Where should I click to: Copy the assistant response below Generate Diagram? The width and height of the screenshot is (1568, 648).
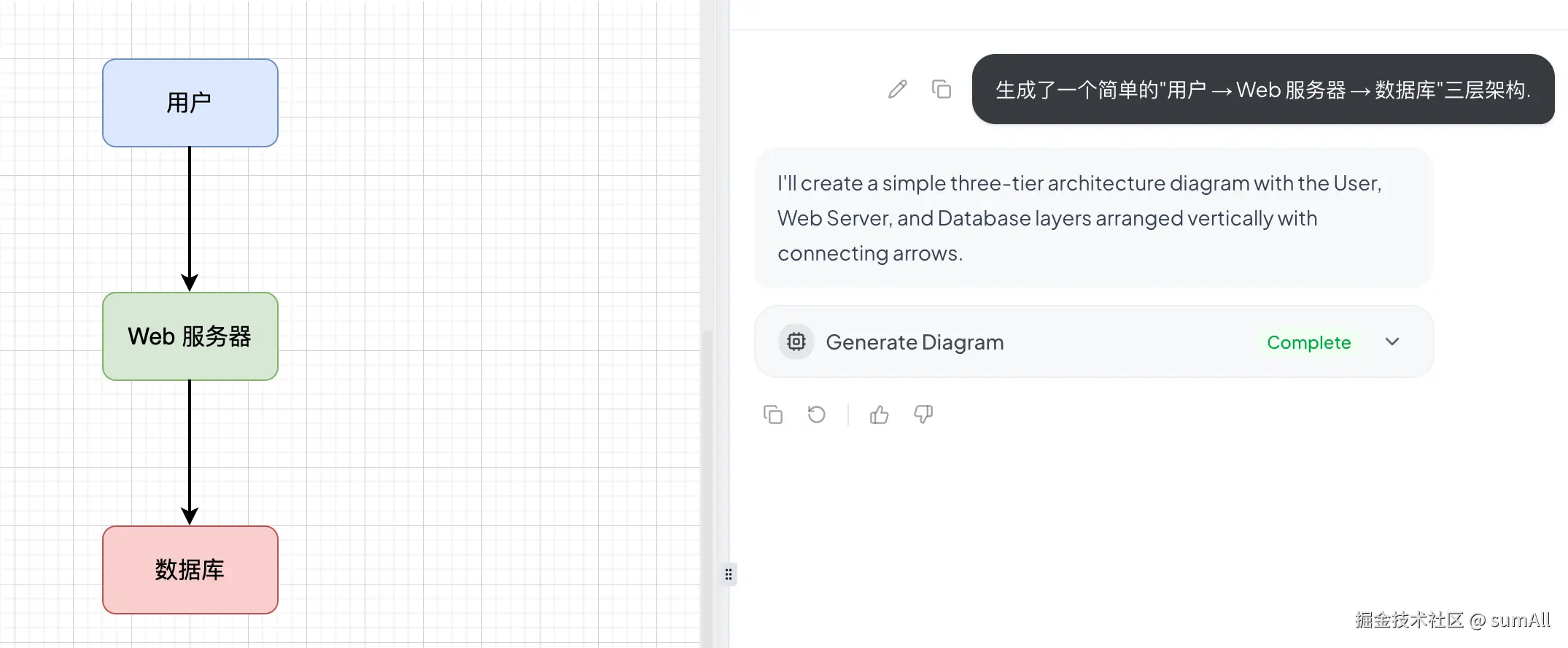(x=773, y=414)
